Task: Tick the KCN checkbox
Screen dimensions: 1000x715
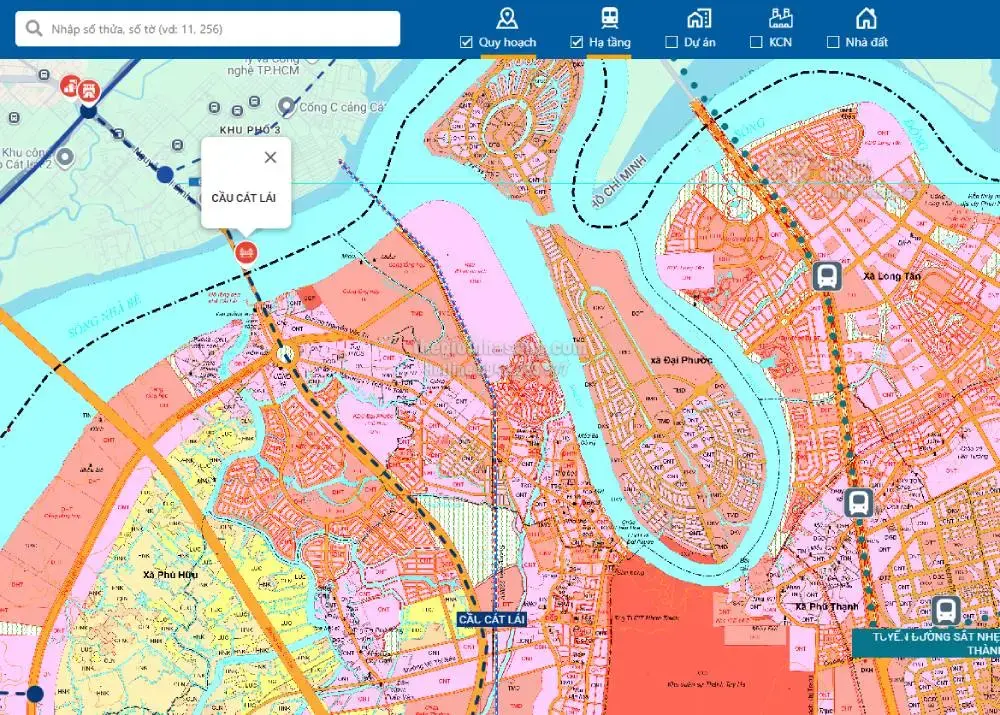Action: [757, 42]
